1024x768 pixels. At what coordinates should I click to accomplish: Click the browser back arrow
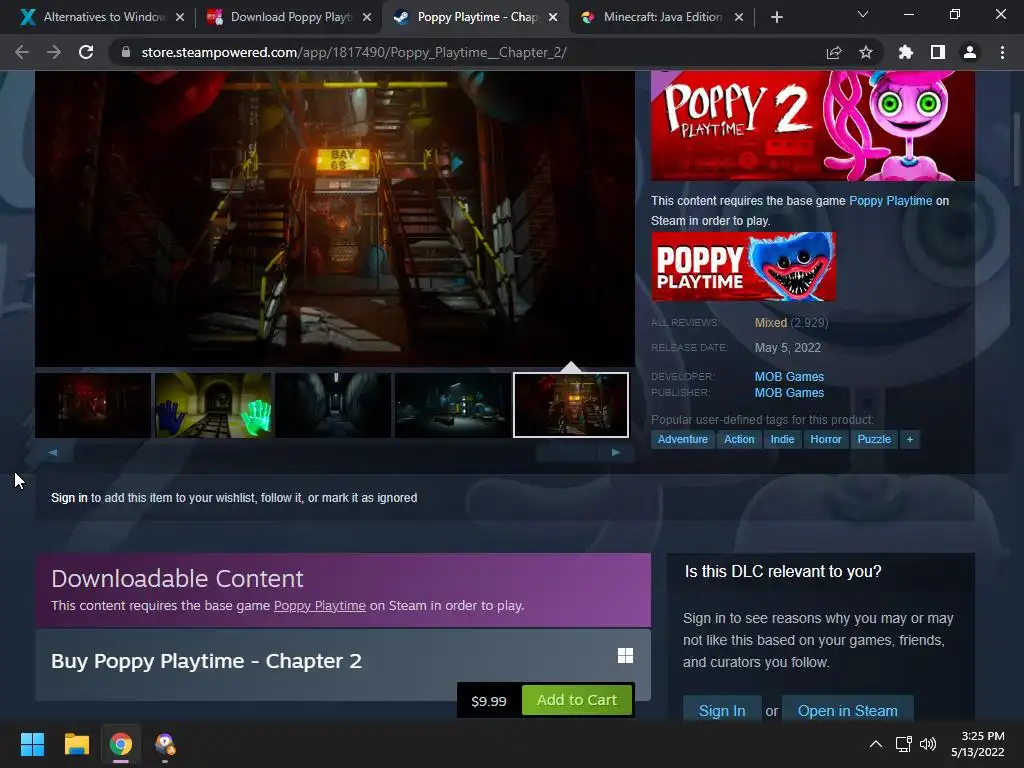point(22,52)
